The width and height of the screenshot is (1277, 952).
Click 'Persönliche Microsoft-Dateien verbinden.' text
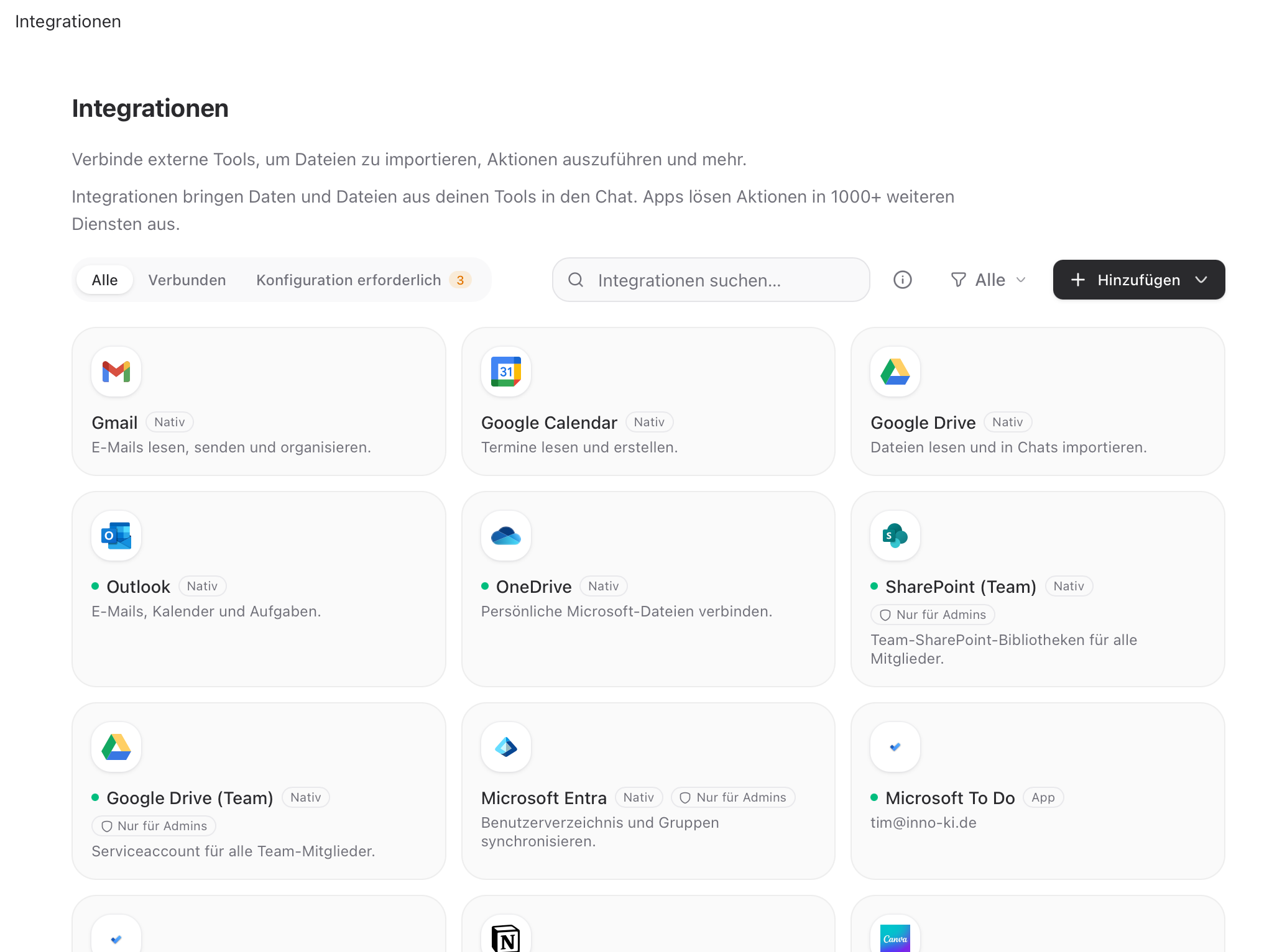(627, 611)
